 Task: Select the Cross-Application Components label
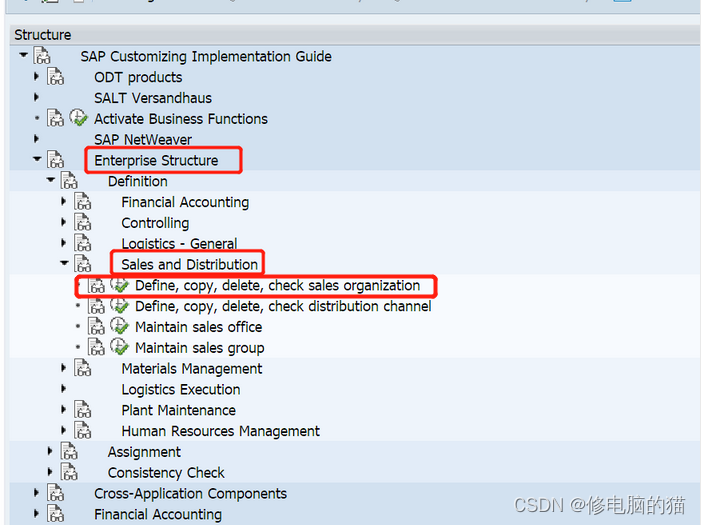tap(190, 493)
